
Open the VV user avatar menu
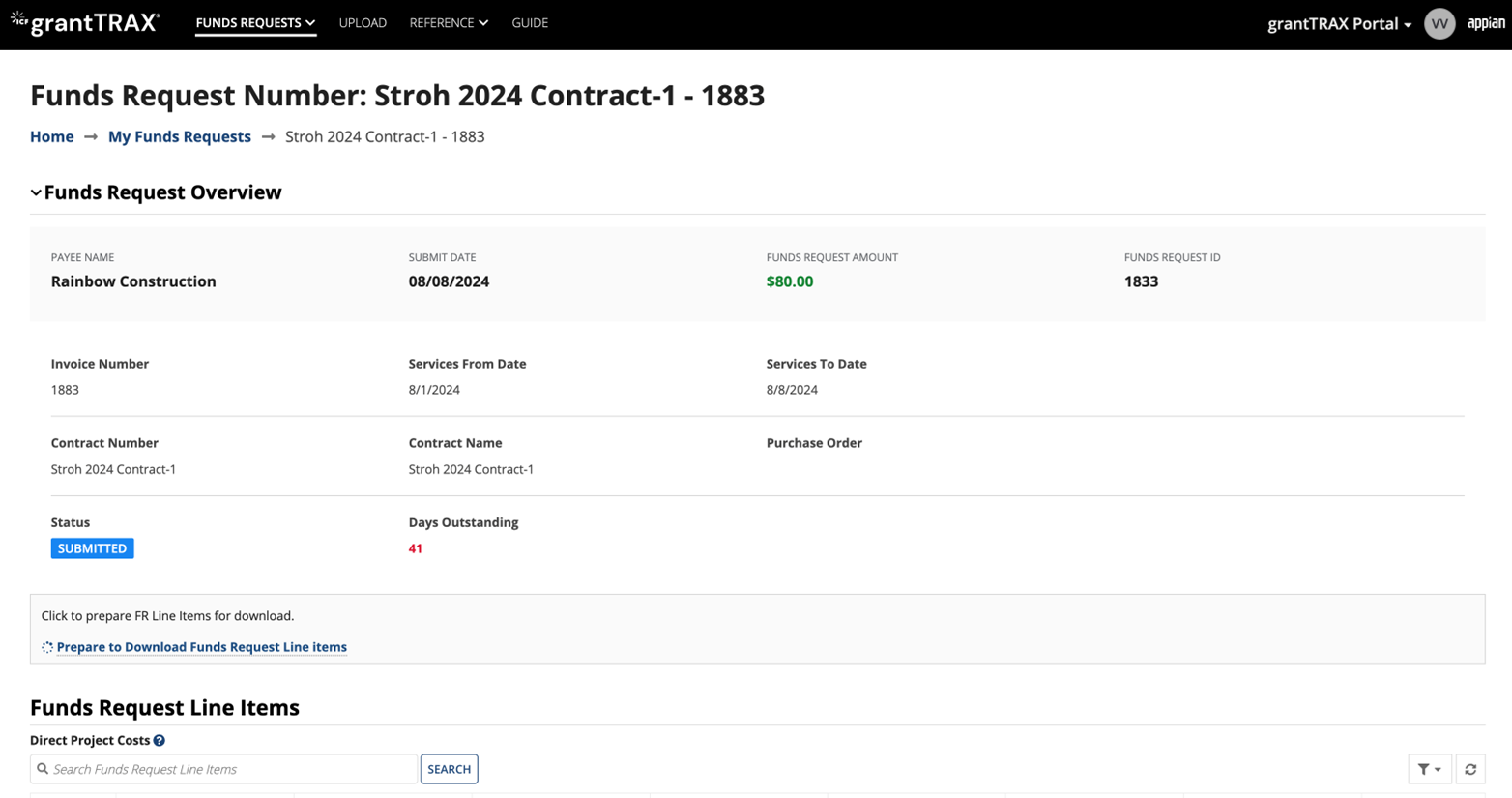(1439, 23)
